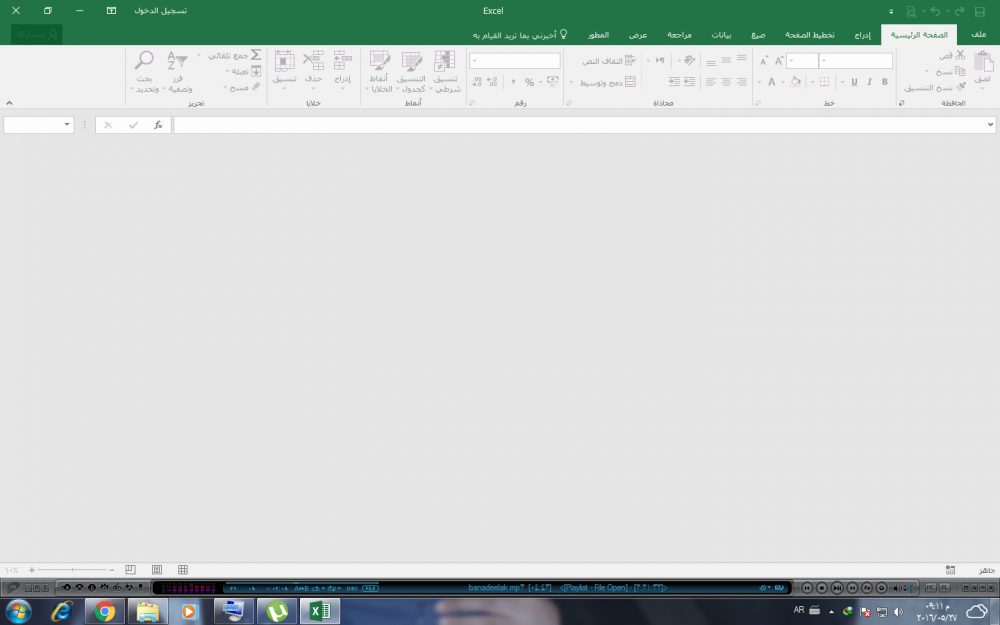Open Conditional Formatting (تنسيق شرطي)
Viewport: 1000px width, 625px height.
point(445,71)
